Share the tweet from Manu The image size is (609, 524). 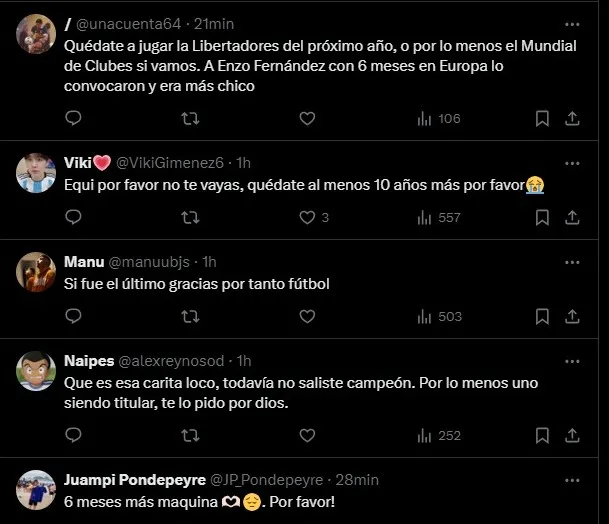[x=572, y=316]
